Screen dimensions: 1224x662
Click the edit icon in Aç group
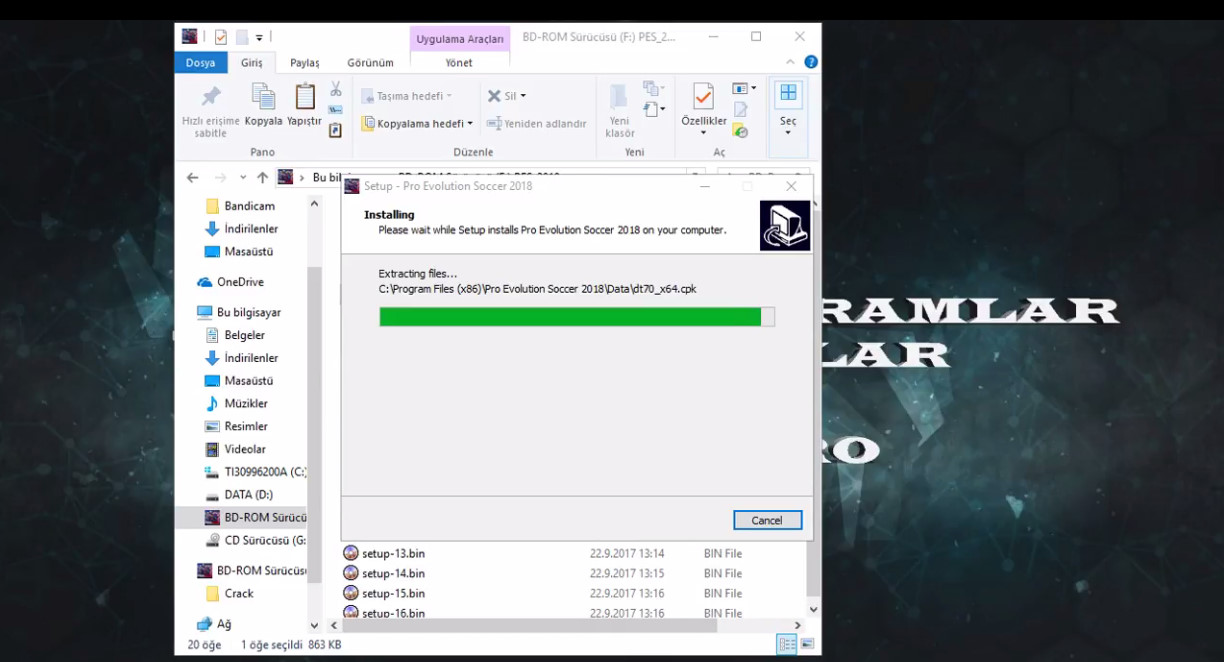click(741, 109)
